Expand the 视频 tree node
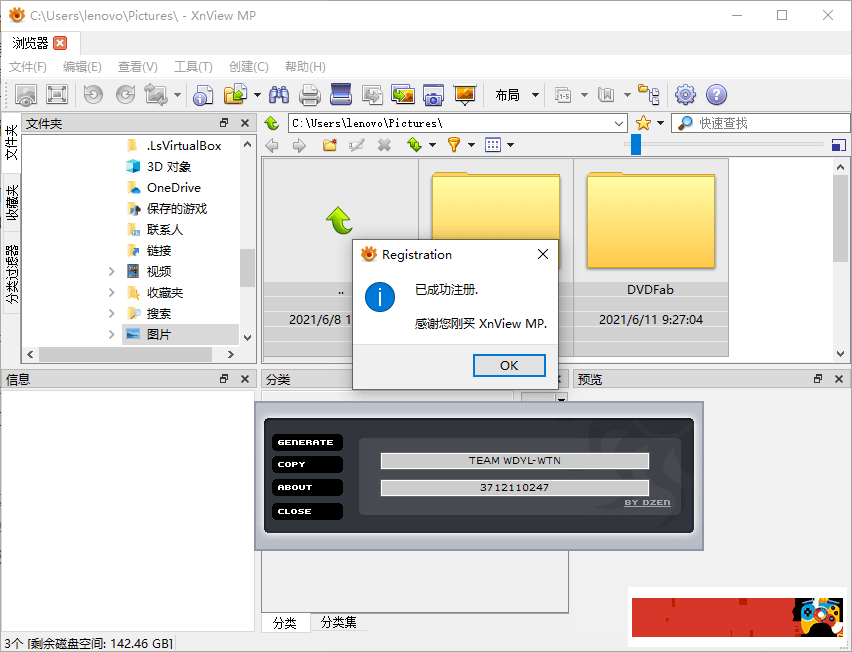This screenshot has height=652, width=852. coord(111,271)
